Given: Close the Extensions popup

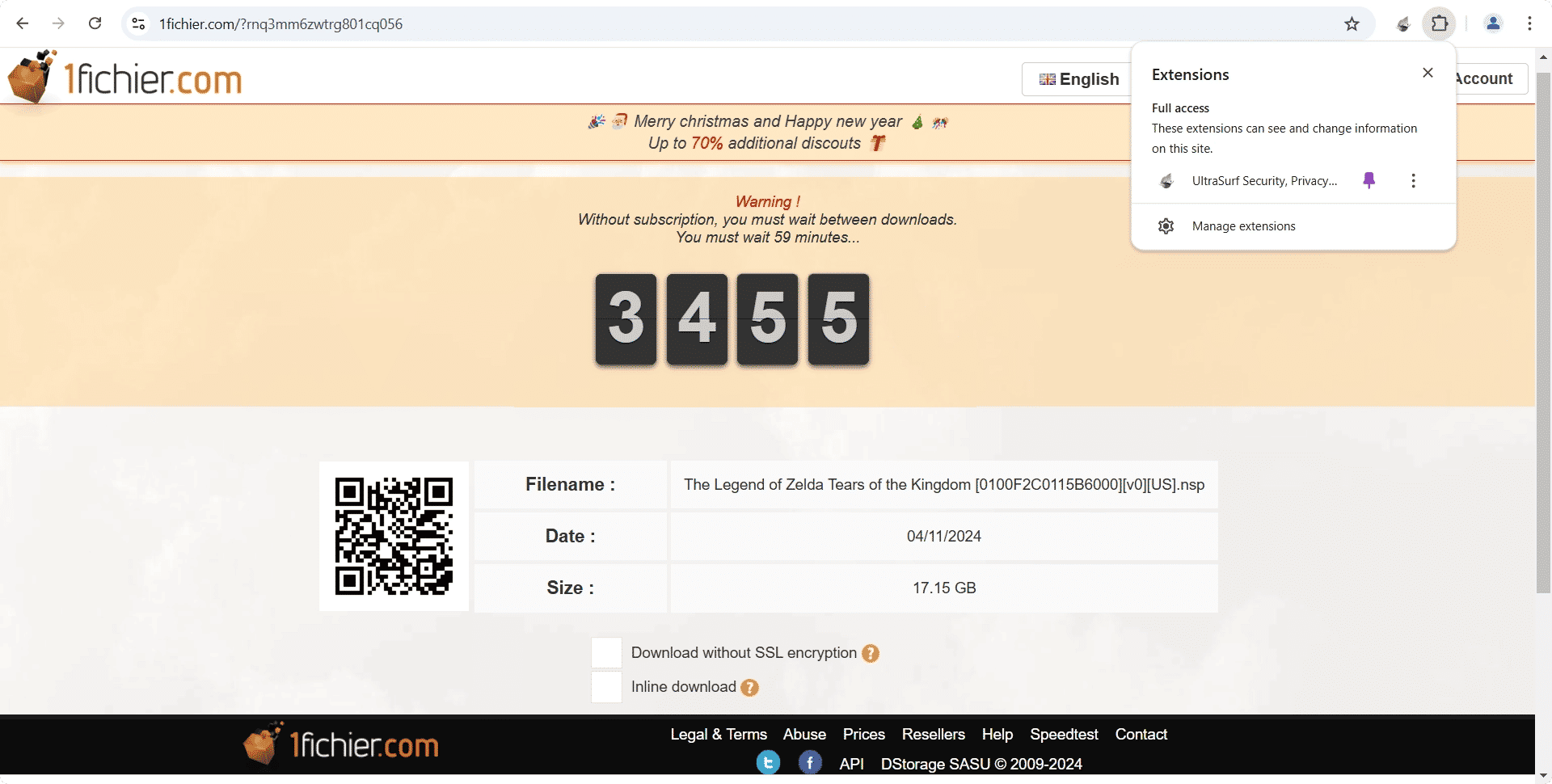Looking at the screenshot, I should 1428,73.
